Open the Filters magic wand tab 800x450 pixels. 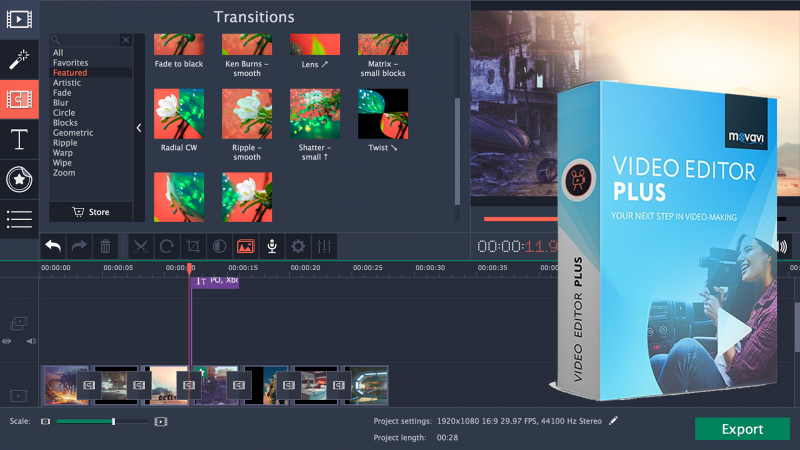[19, 59]
